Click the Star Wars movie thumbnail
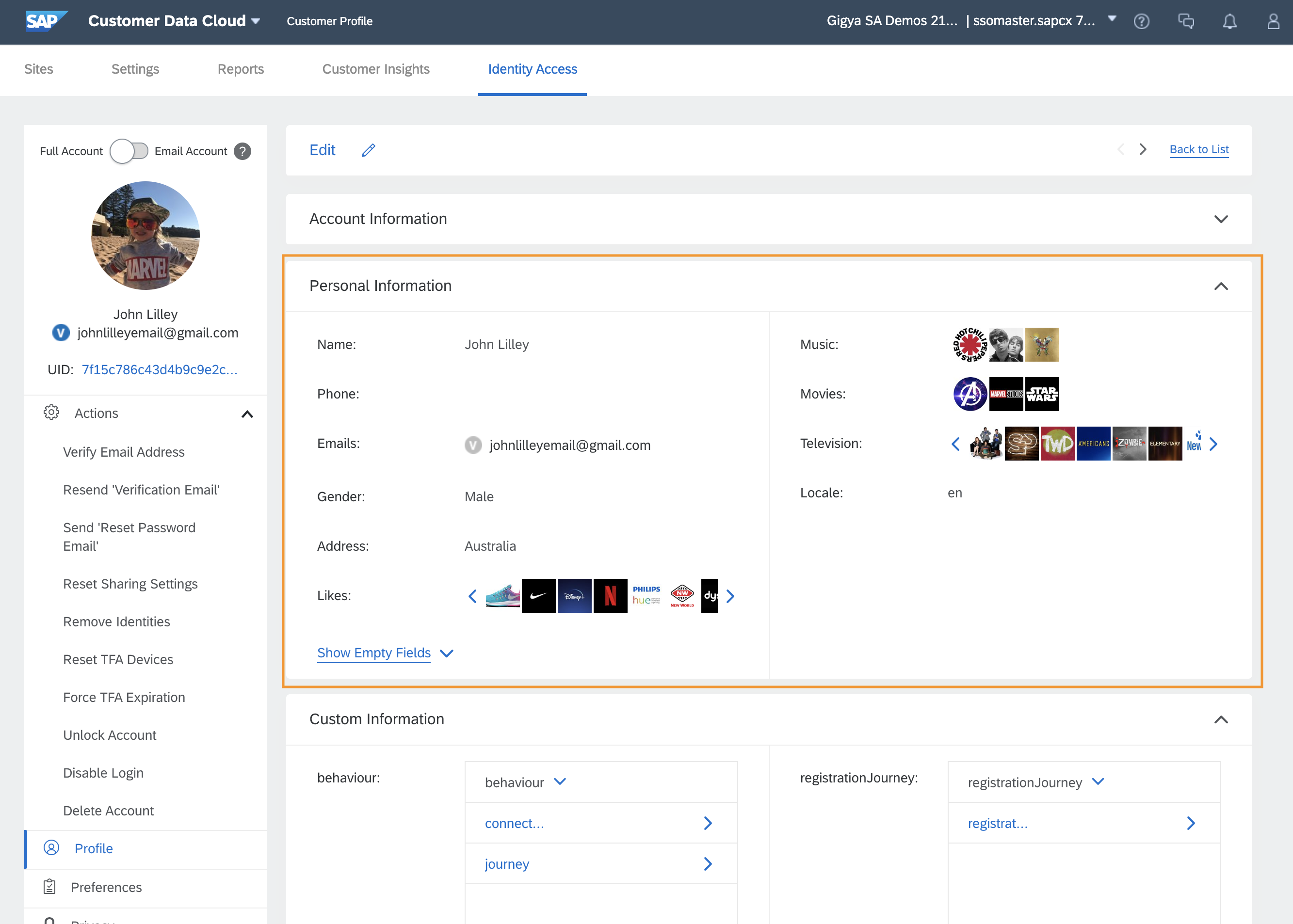1293x924 pixels. [x=1041, y=394]
